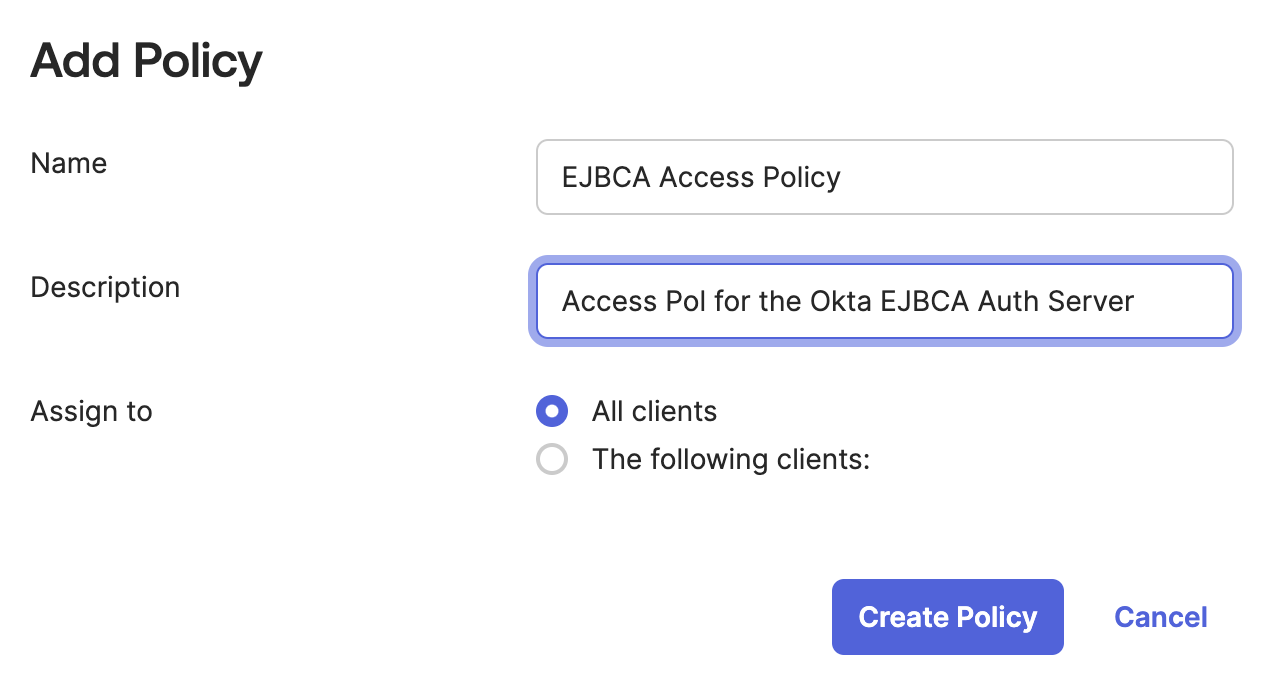The width and height of the screenshot is (1262, 686).
Task: Click the Assign to label
Action: click(x=91, y=411)
